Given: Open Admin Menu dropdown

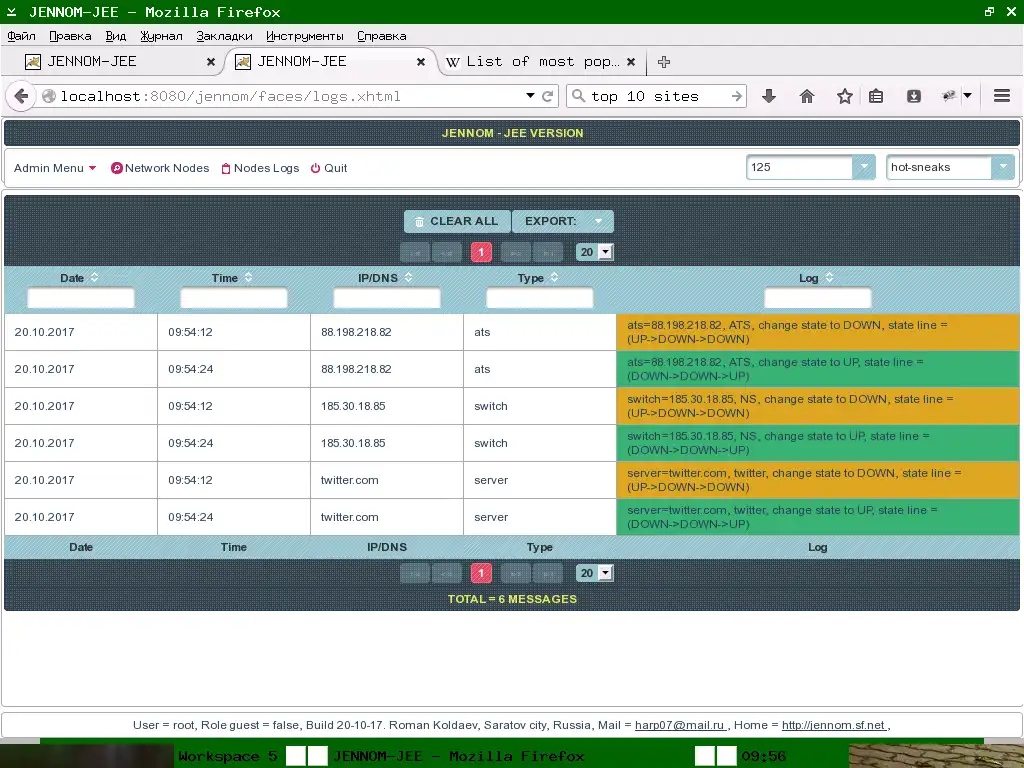Looking at the screenshot, I should (x=55, y=168).
